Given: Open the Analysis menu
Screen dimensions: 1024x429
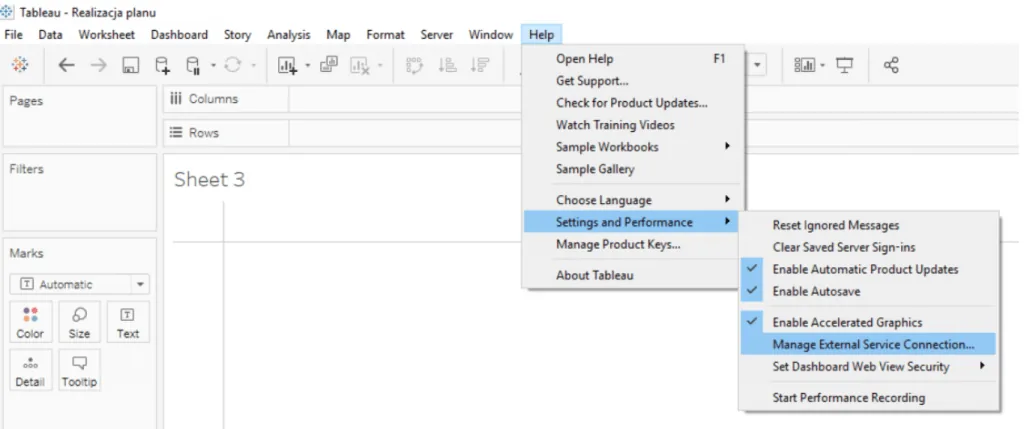Looking at the screenshot, I should [x=289, y=35].
